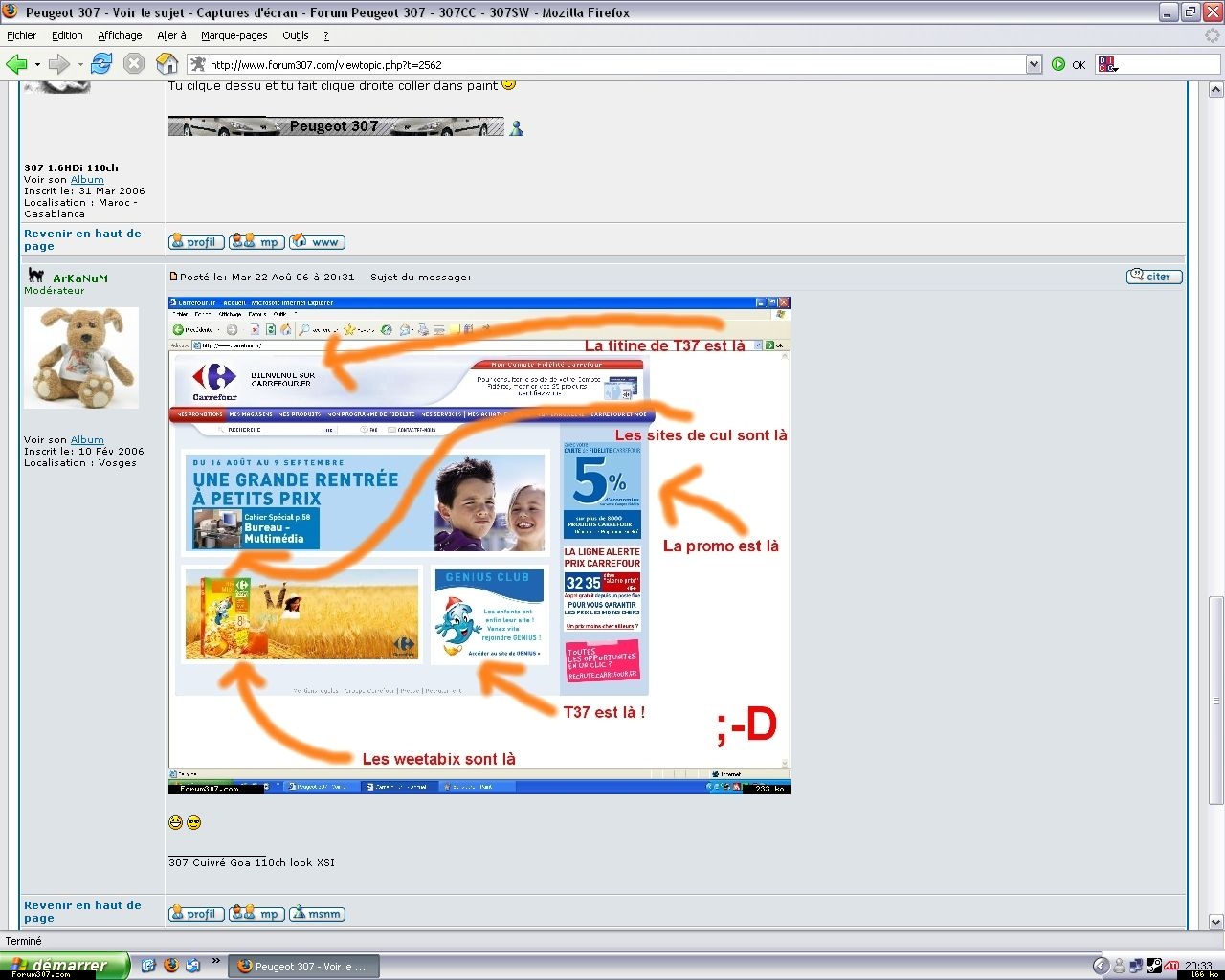Screen dimensions: 1225x980
Task: Click the Firefox back arrow button
Action: click(16, 64)
